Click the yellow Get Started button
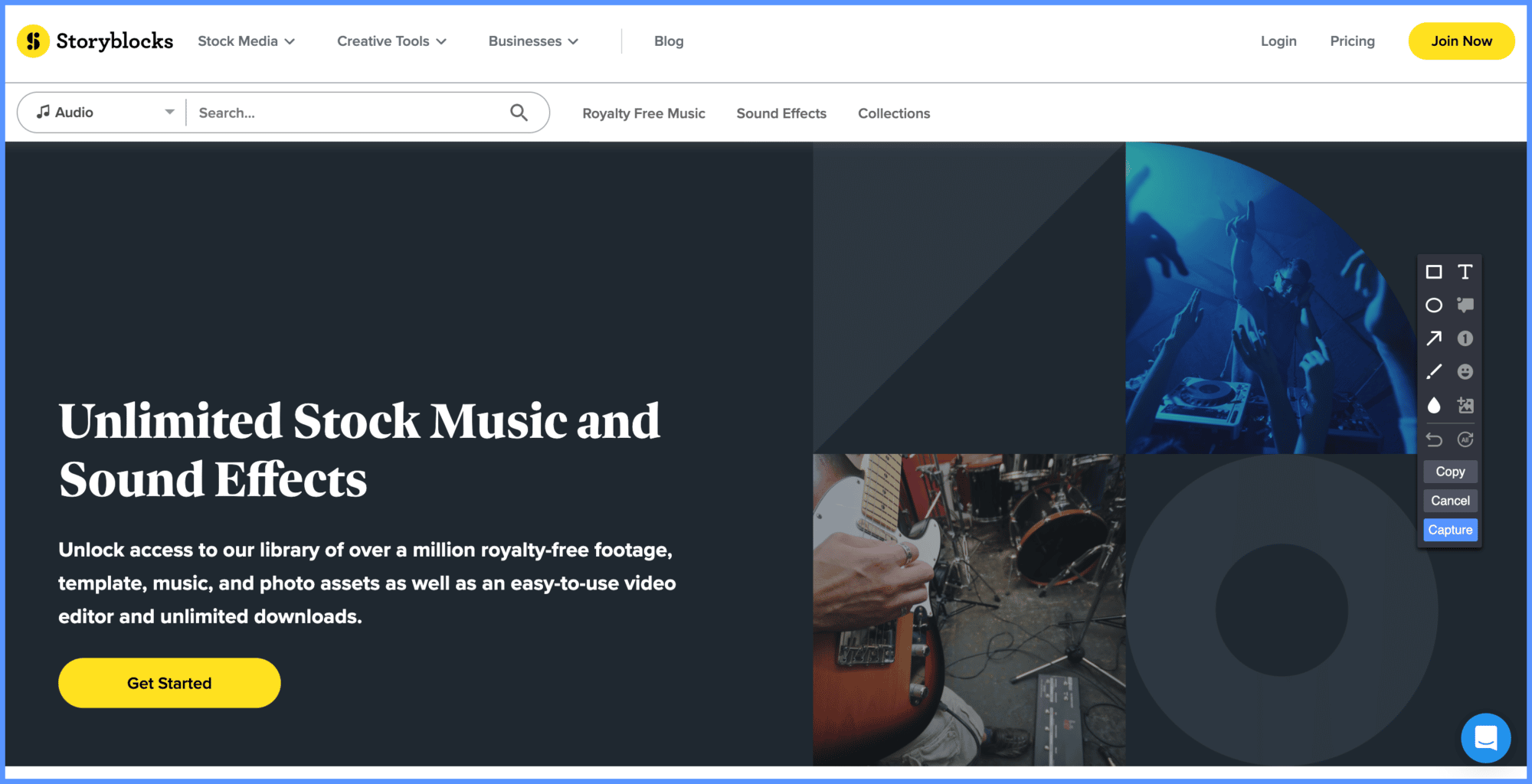 (x=169, y=683)
